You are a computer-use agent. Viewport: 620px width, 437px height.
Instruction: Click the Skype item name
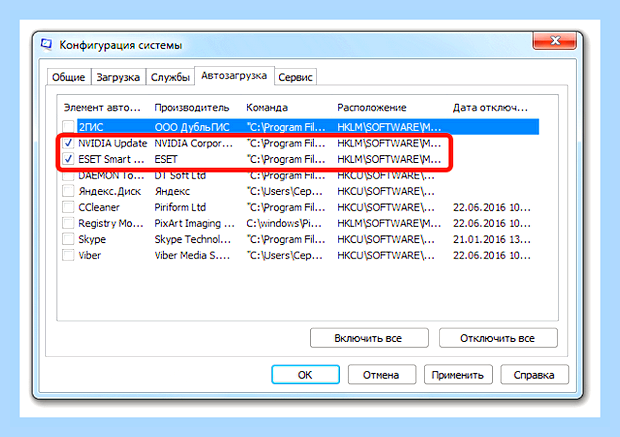(92, 239)
